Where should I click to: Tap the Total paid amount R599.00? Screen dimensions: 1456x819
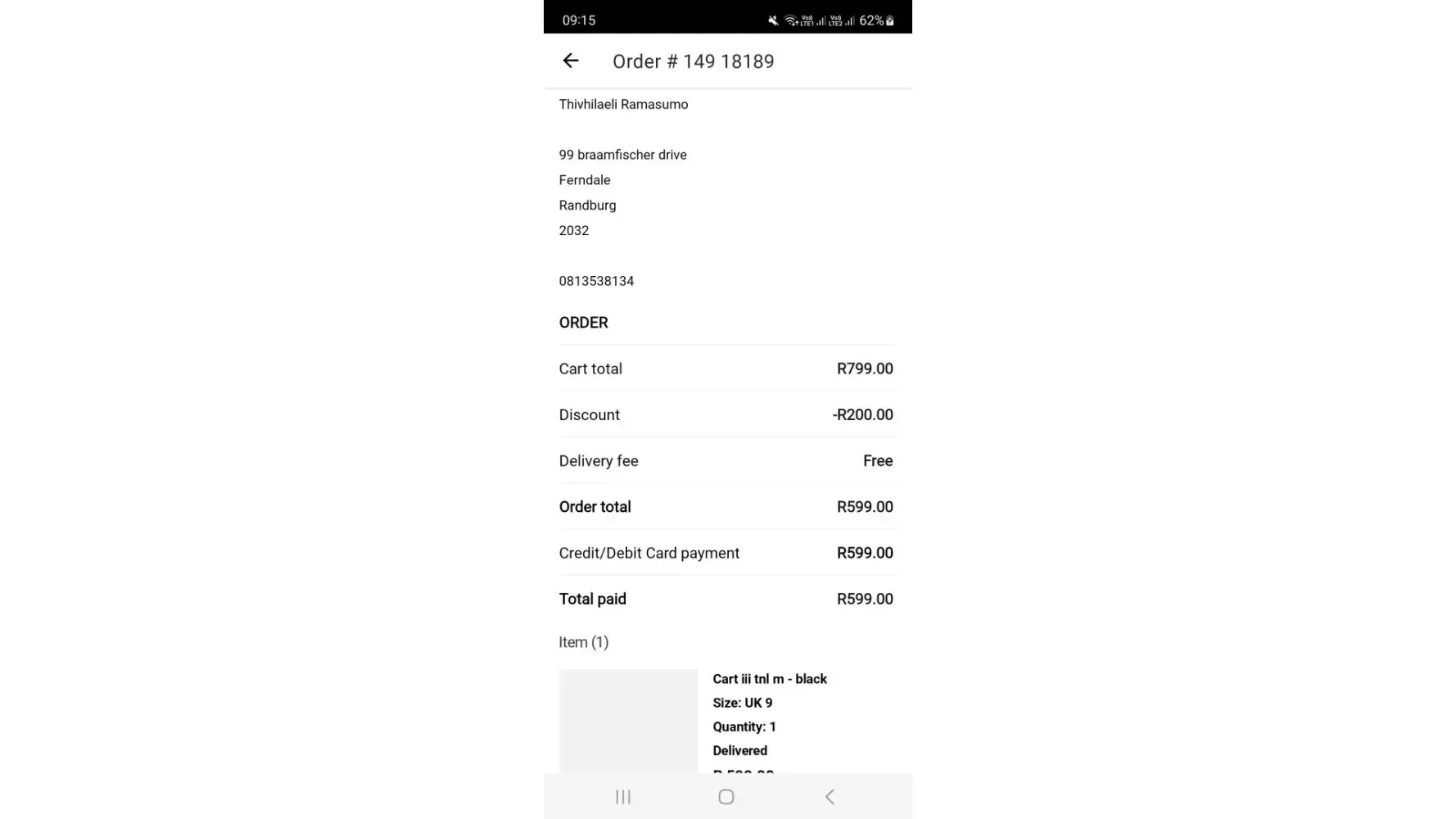(865, 599)
